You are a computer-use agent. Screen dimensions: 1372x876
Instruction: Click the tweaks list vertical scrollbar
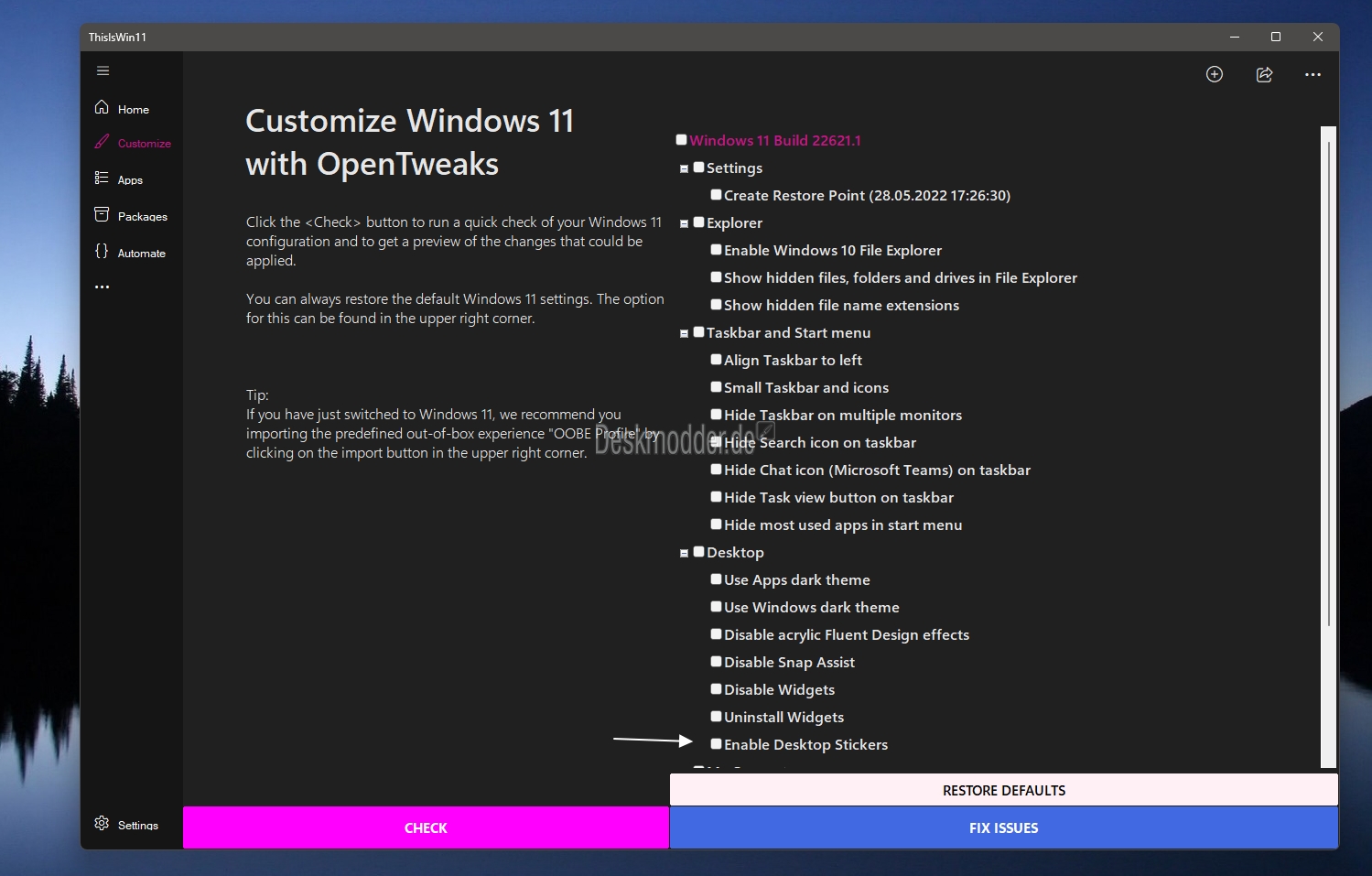1328,447
